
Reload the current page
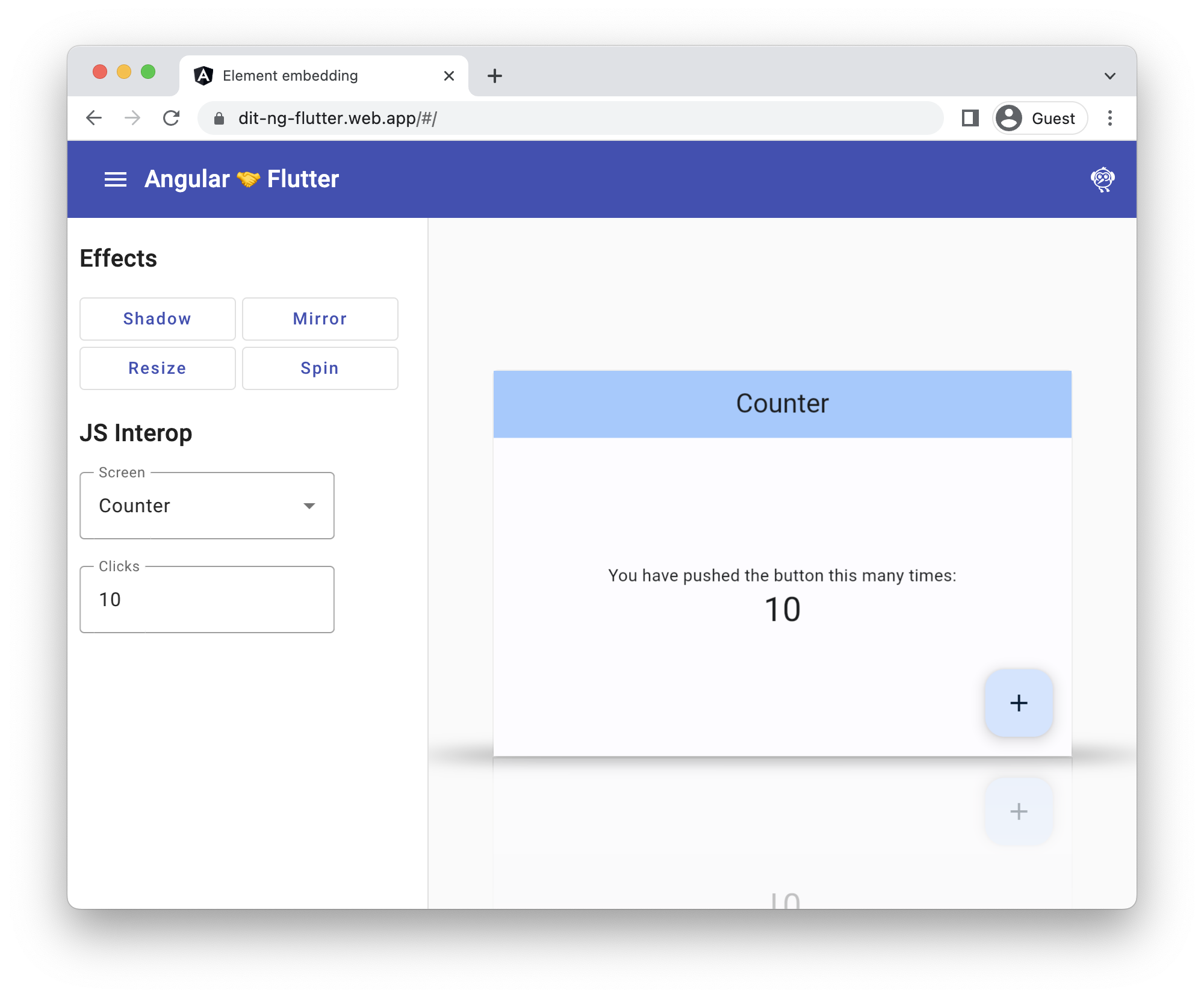tap(172, 118)
